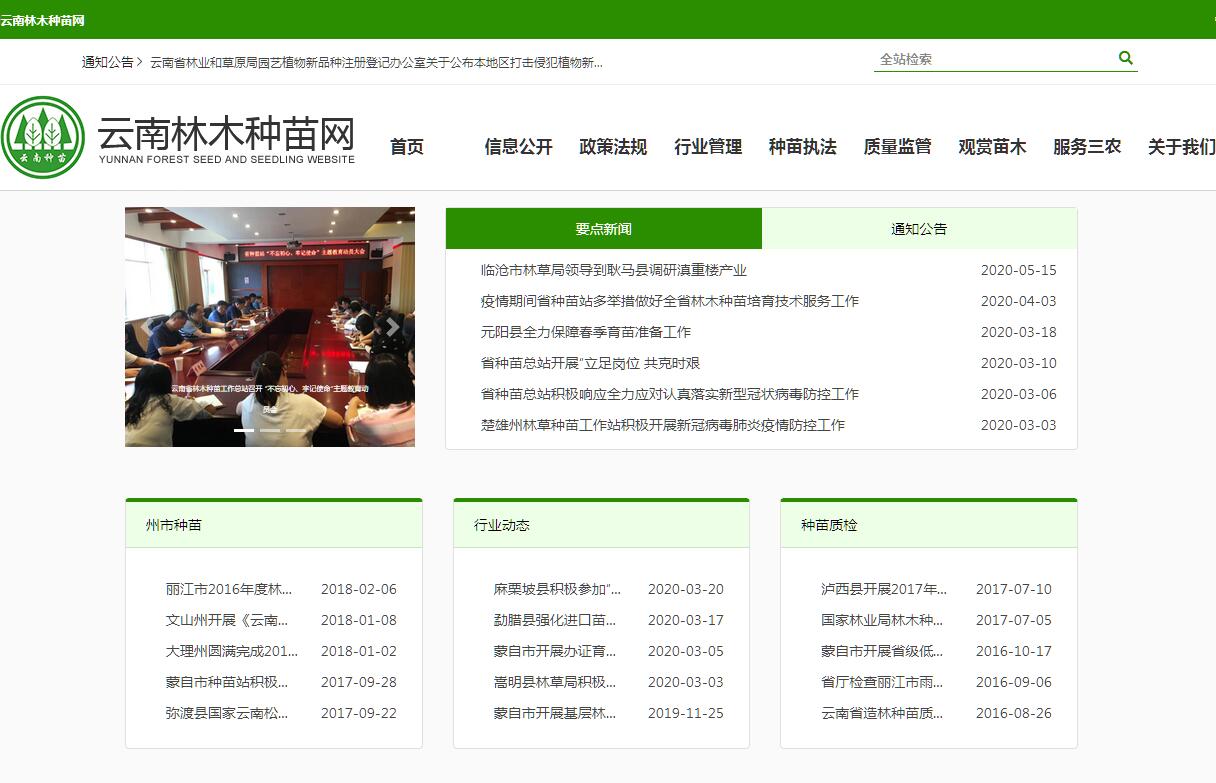1216x783 pixels.
Task: Switch to the 要点新闻 tab
Action: point(603,229)
